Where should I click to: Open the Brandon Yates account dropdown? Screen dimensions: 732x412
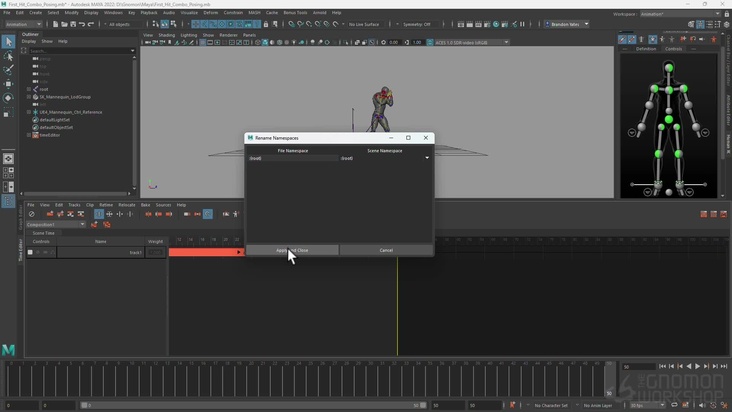tap(586, 24)
